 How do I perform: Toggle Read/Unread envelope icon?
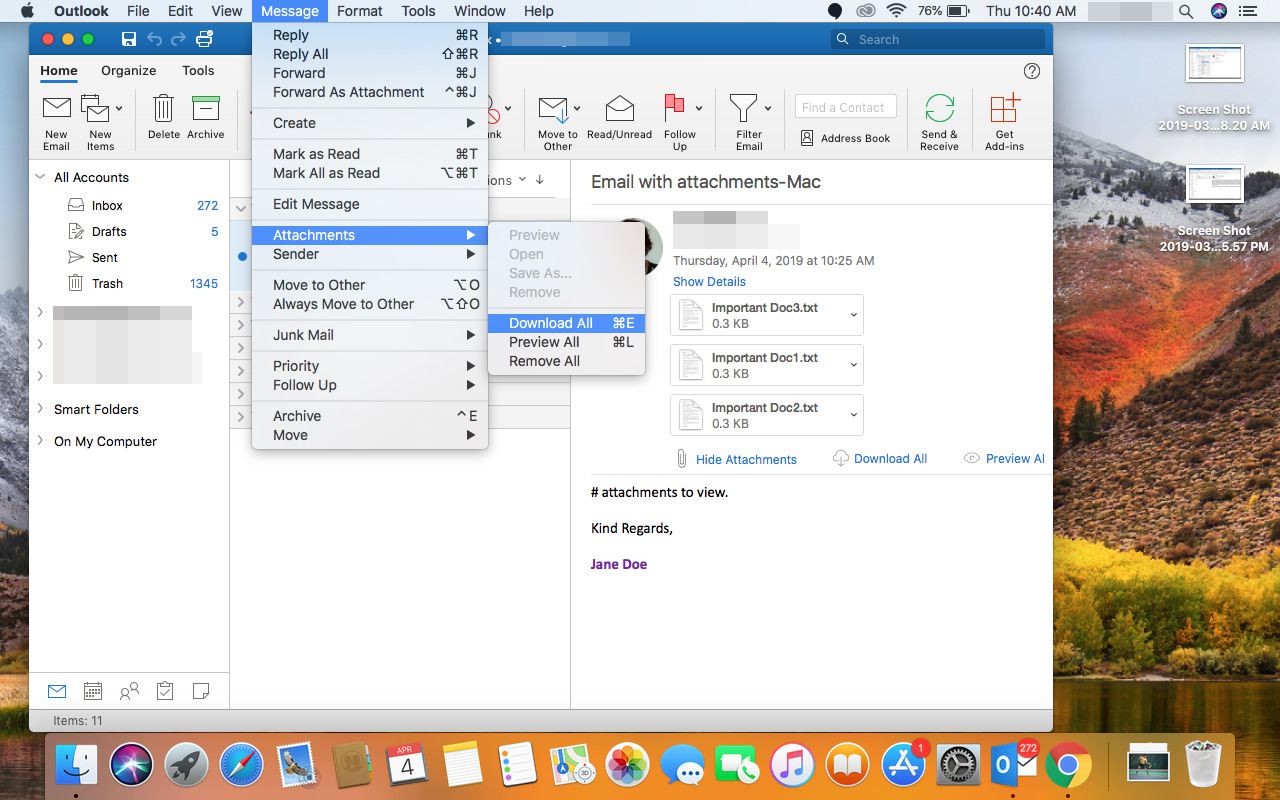pos(620,109)
